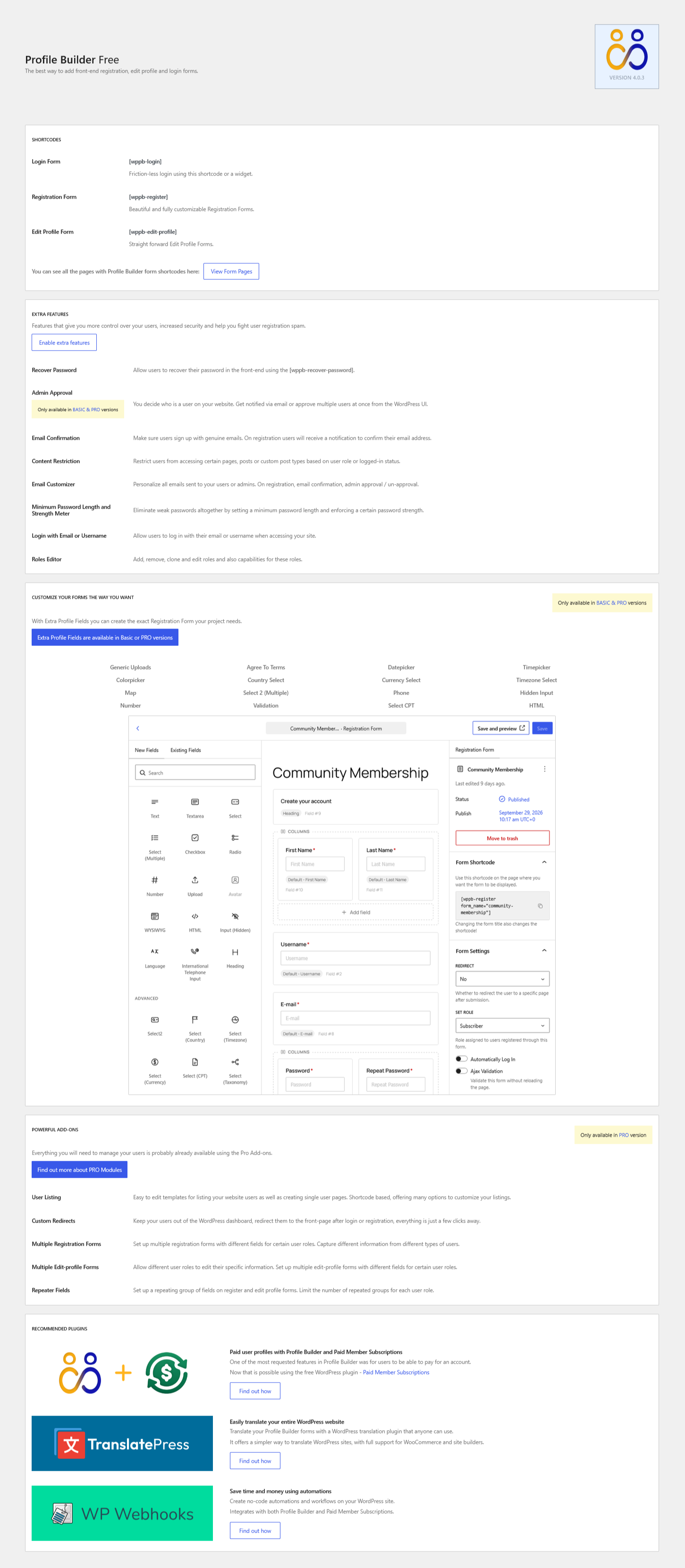Screen dimensions: 685x1568
Task: Open Community Membership three-dot options menu
Action: click(x=544, y=769)
